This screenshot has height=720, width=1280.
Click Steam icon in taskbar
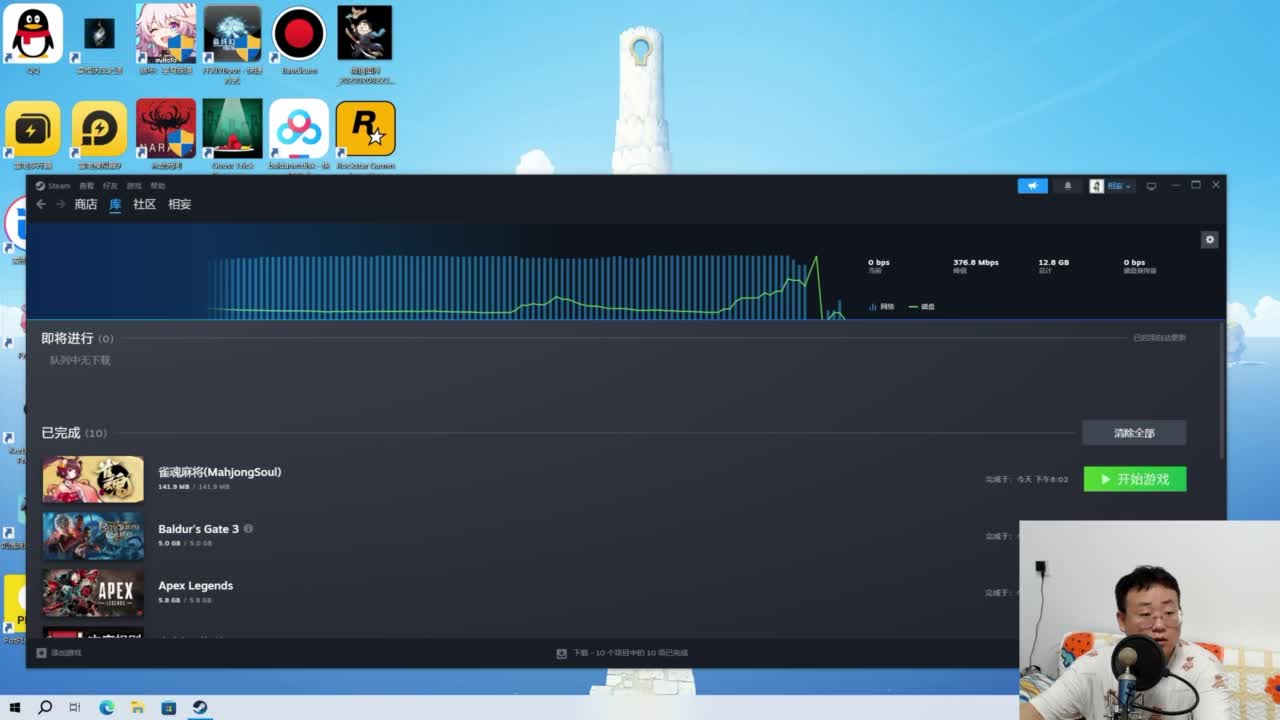pos(200,708)
